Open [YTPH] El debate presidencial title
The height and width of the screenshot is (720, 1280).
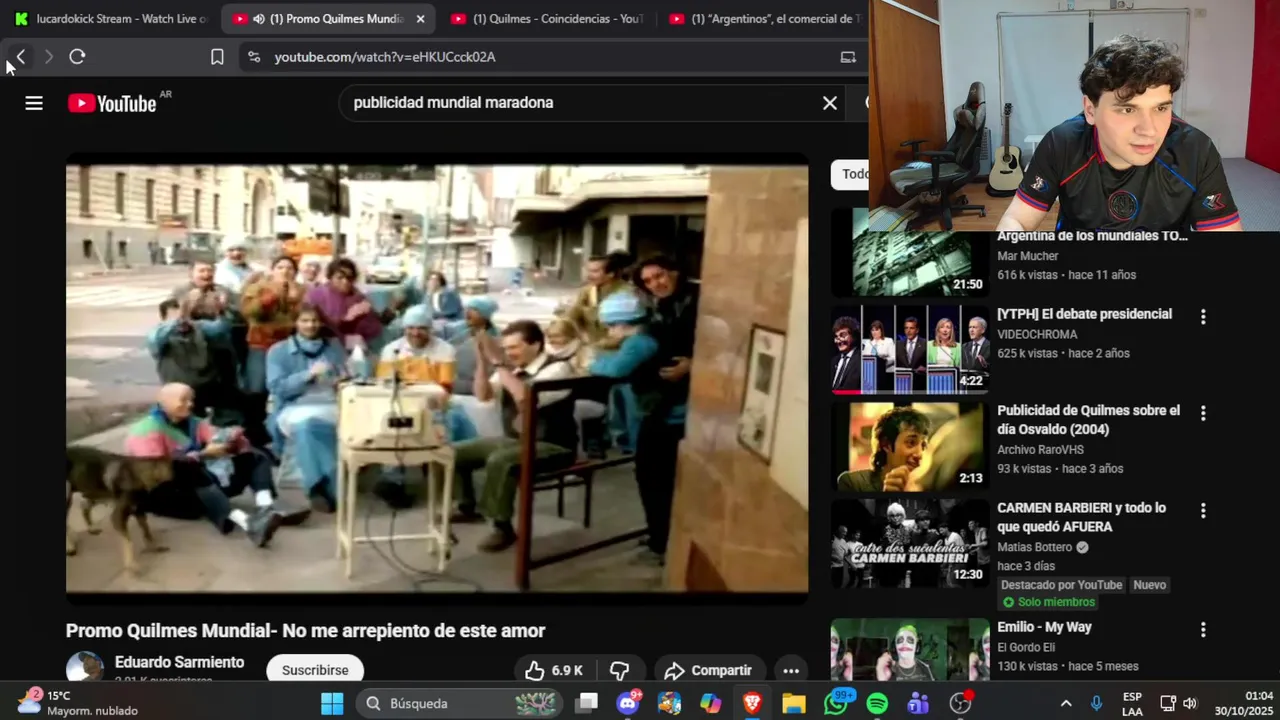click(1084, 314)
